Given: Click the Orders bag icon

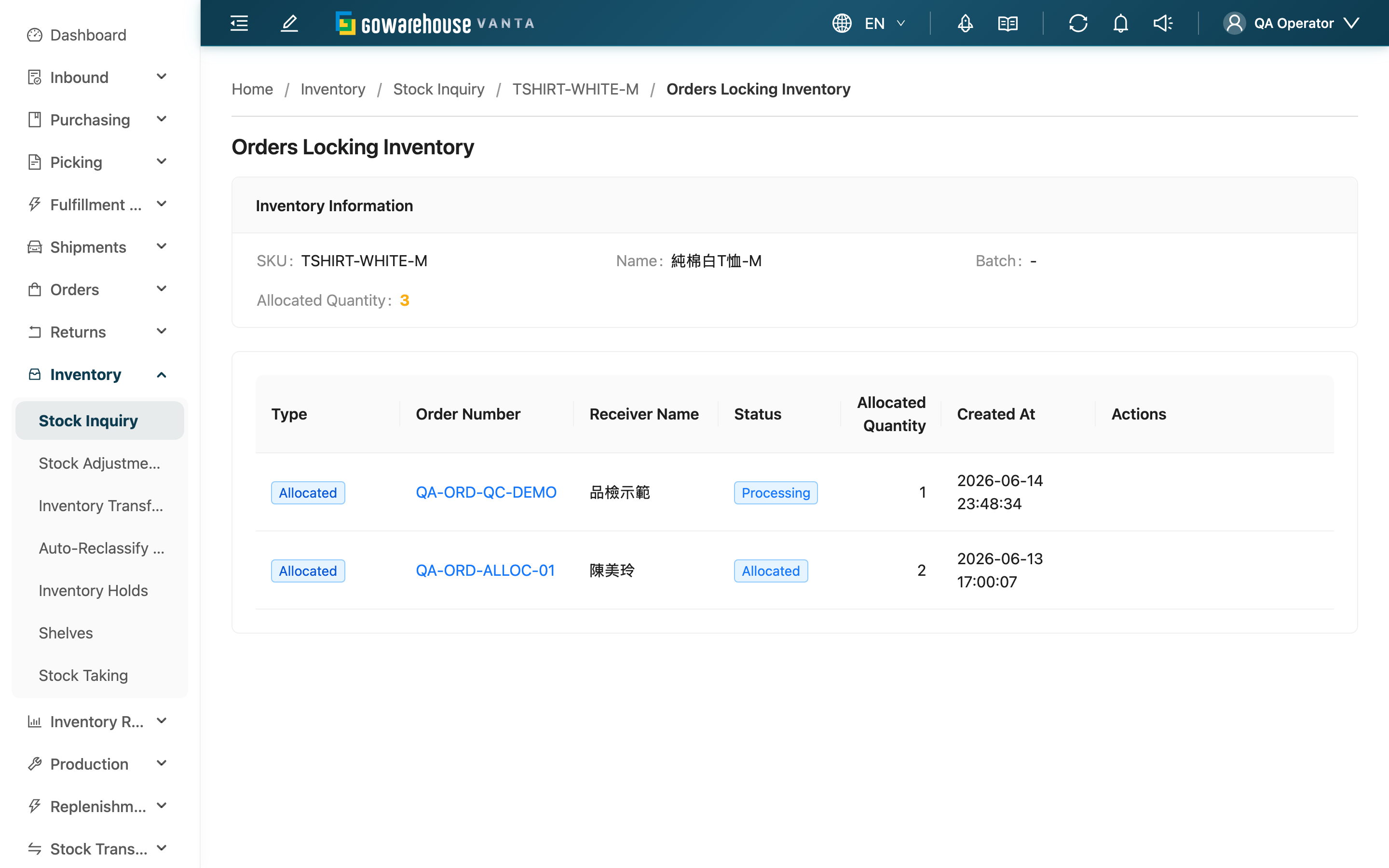Looking at the screenshot, I should (x=34, y=289).
